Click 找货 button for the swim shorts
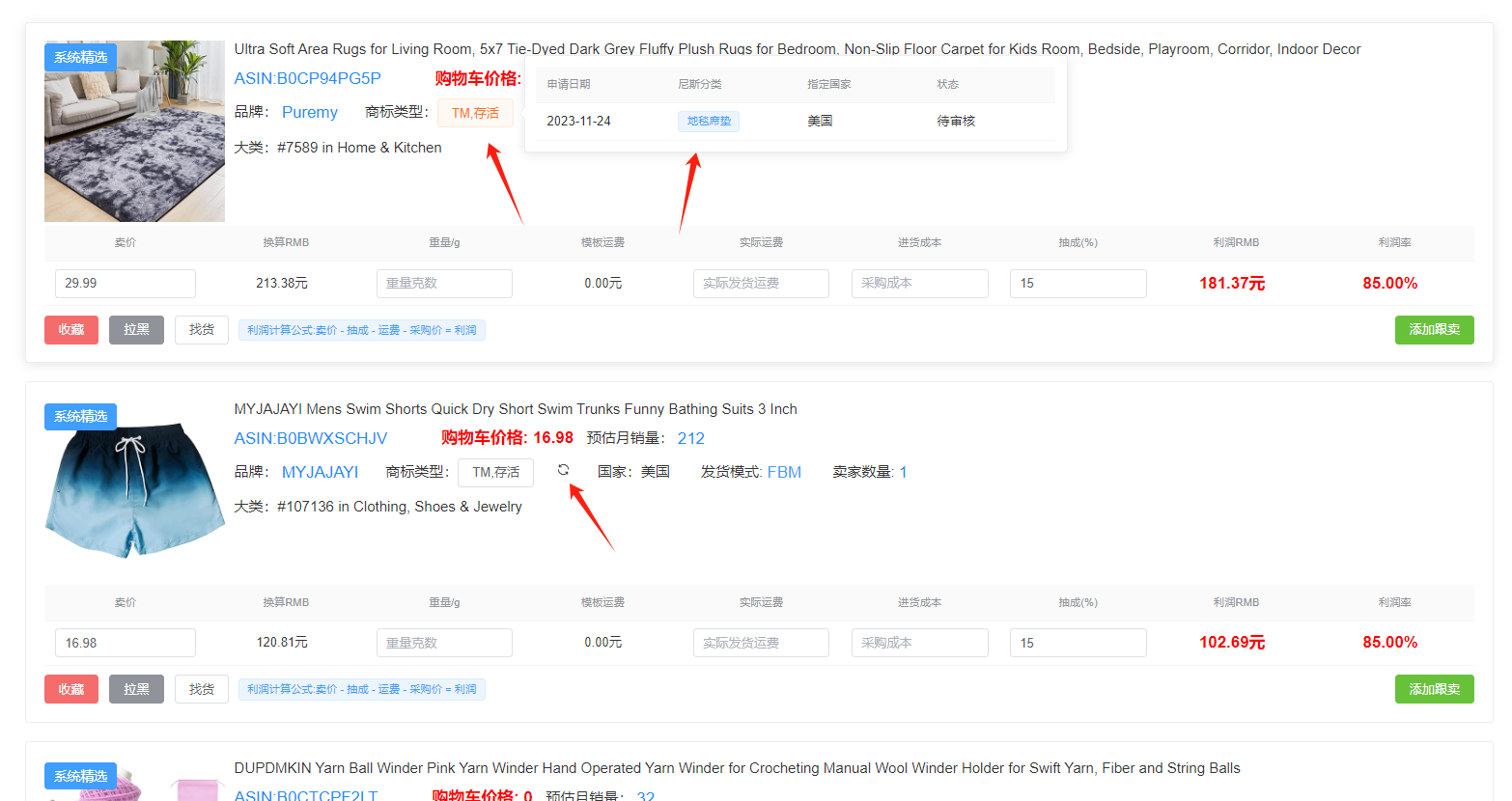The width and height of the screenshot is (1512, 801). click(201, 689)
